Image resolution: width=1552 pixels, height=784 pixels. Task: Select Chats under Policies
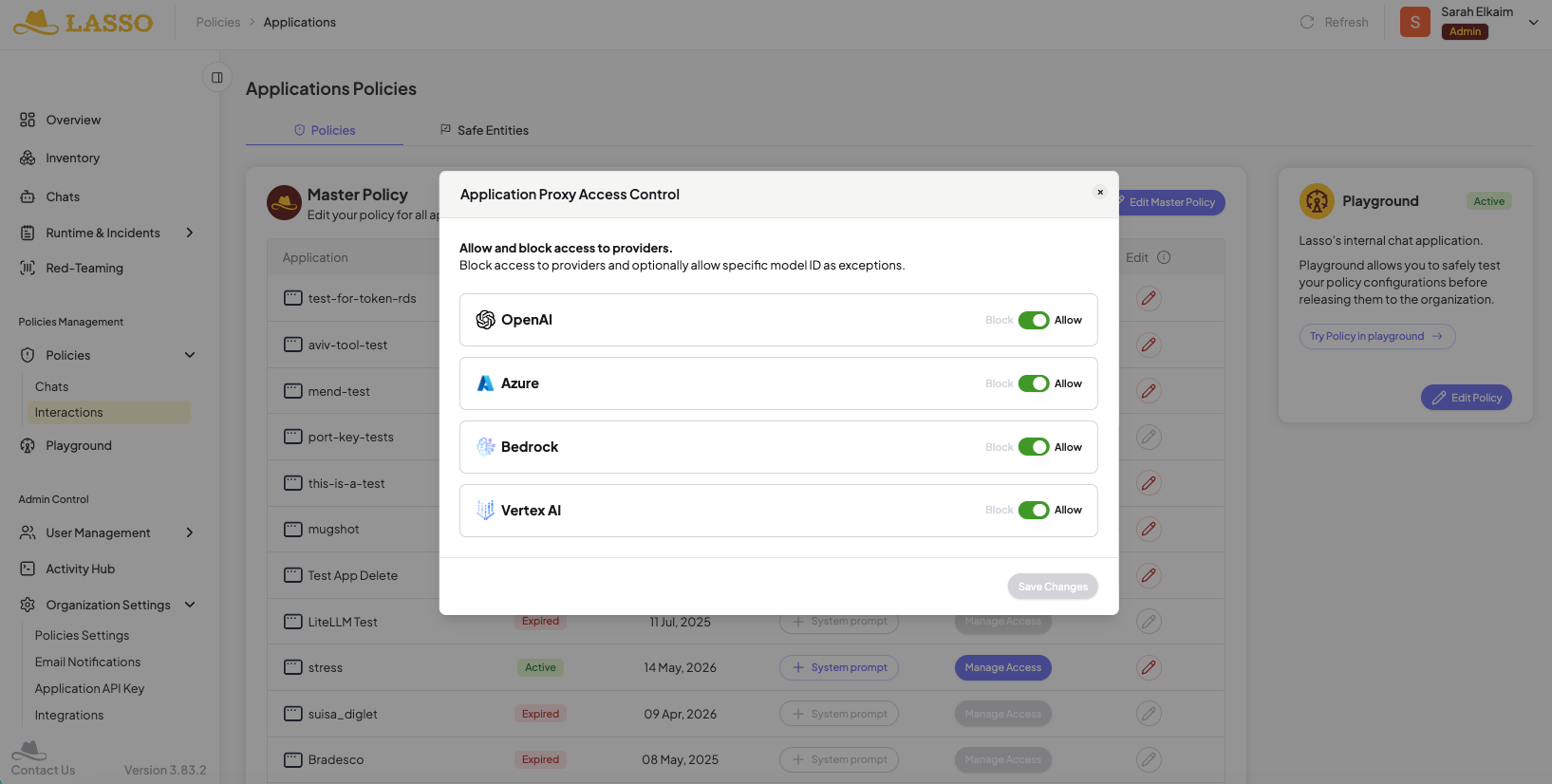click(52, 386)
